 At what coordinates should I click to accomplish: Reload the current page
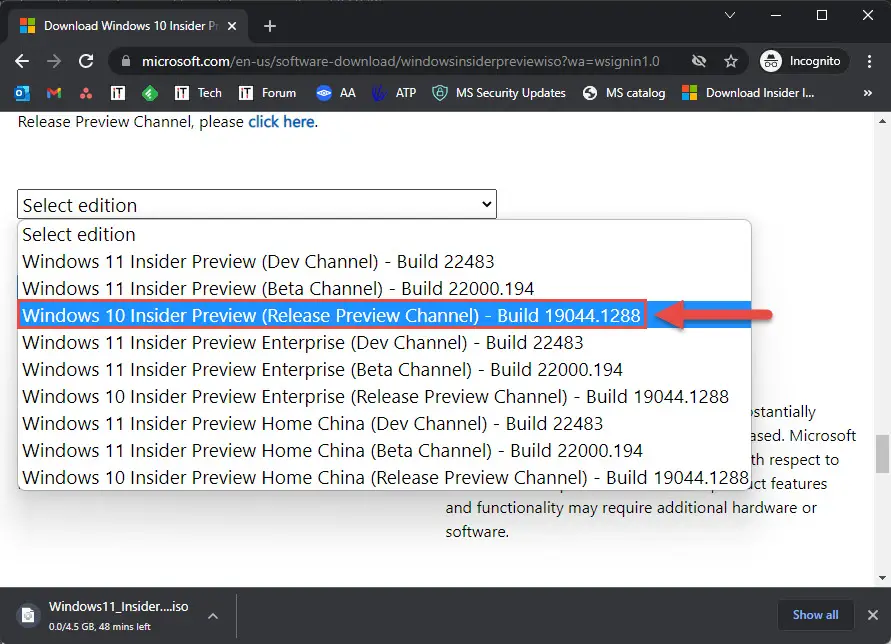86,61
